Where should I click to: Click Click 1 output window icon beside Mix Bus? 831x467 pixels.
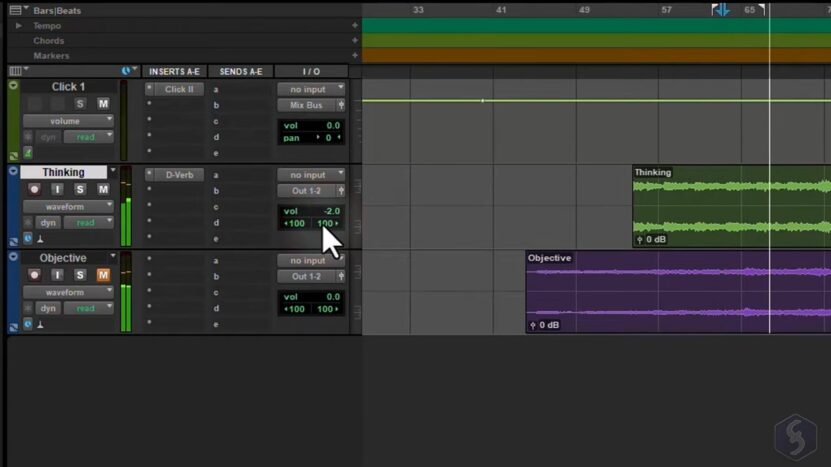click(341, 105)
